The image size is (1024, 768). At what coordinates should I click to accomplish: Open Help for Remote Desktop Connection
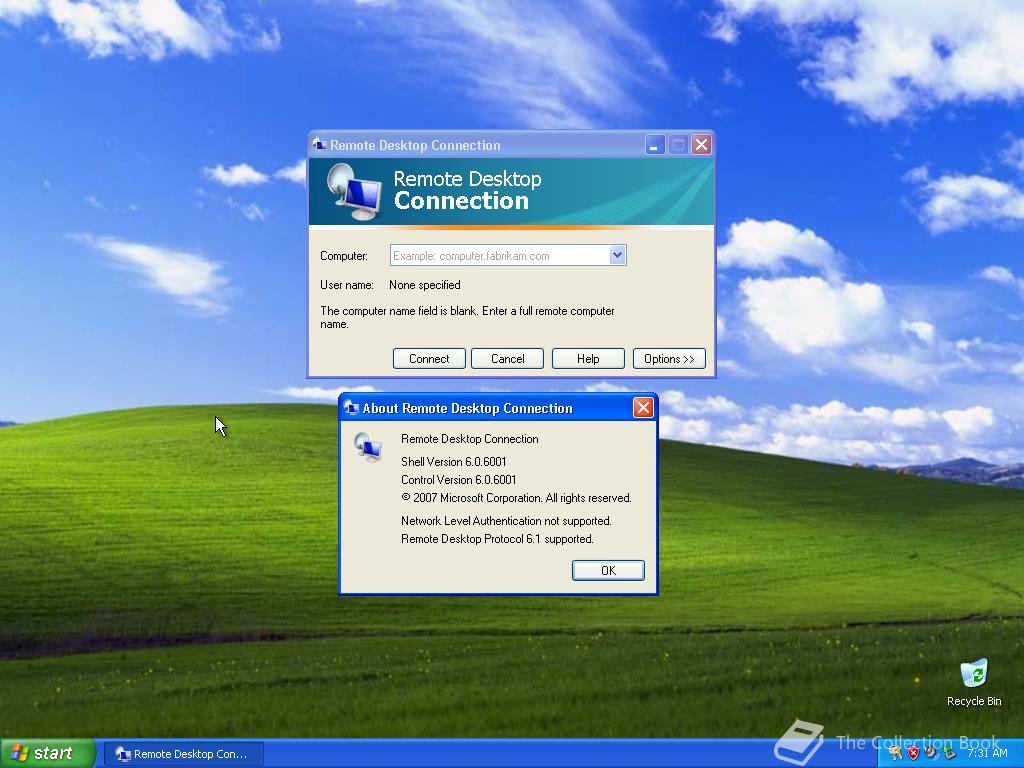coord(588,359)
